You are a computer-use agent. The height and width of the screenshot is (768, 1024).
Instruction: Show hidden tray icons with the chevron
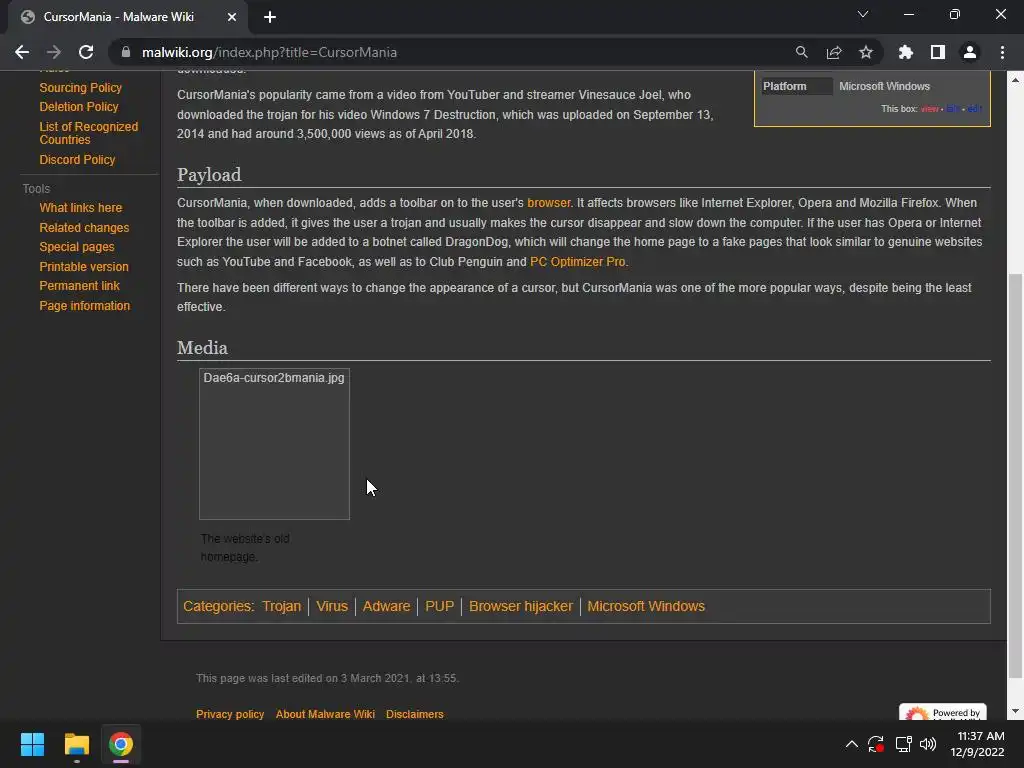(x=852, y=744)
